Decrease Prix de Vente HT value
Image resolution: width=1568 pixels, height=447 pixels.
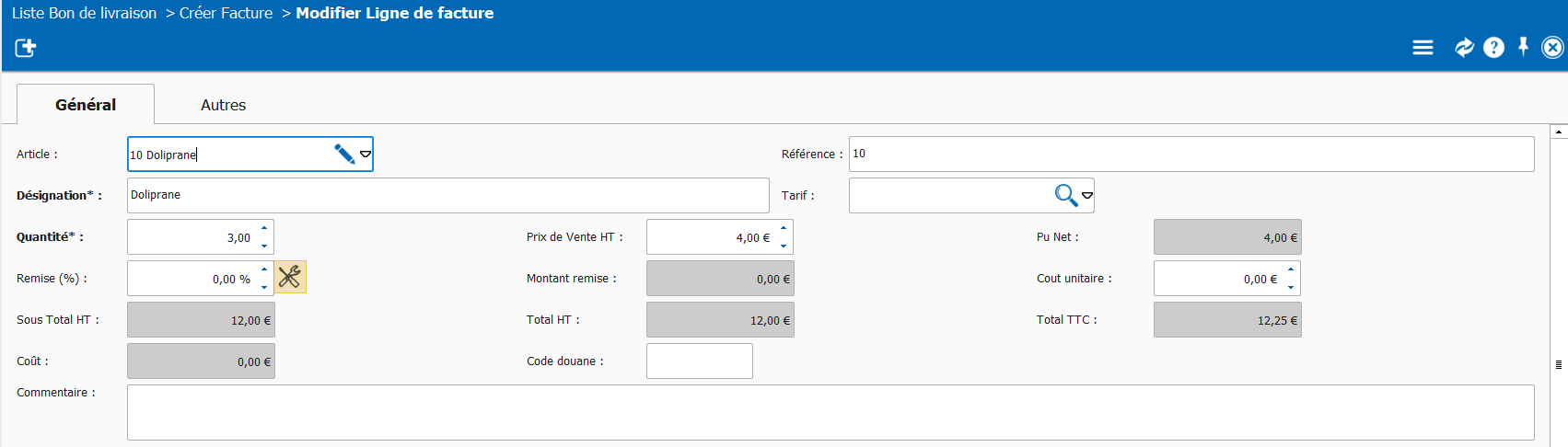[784, 246]
